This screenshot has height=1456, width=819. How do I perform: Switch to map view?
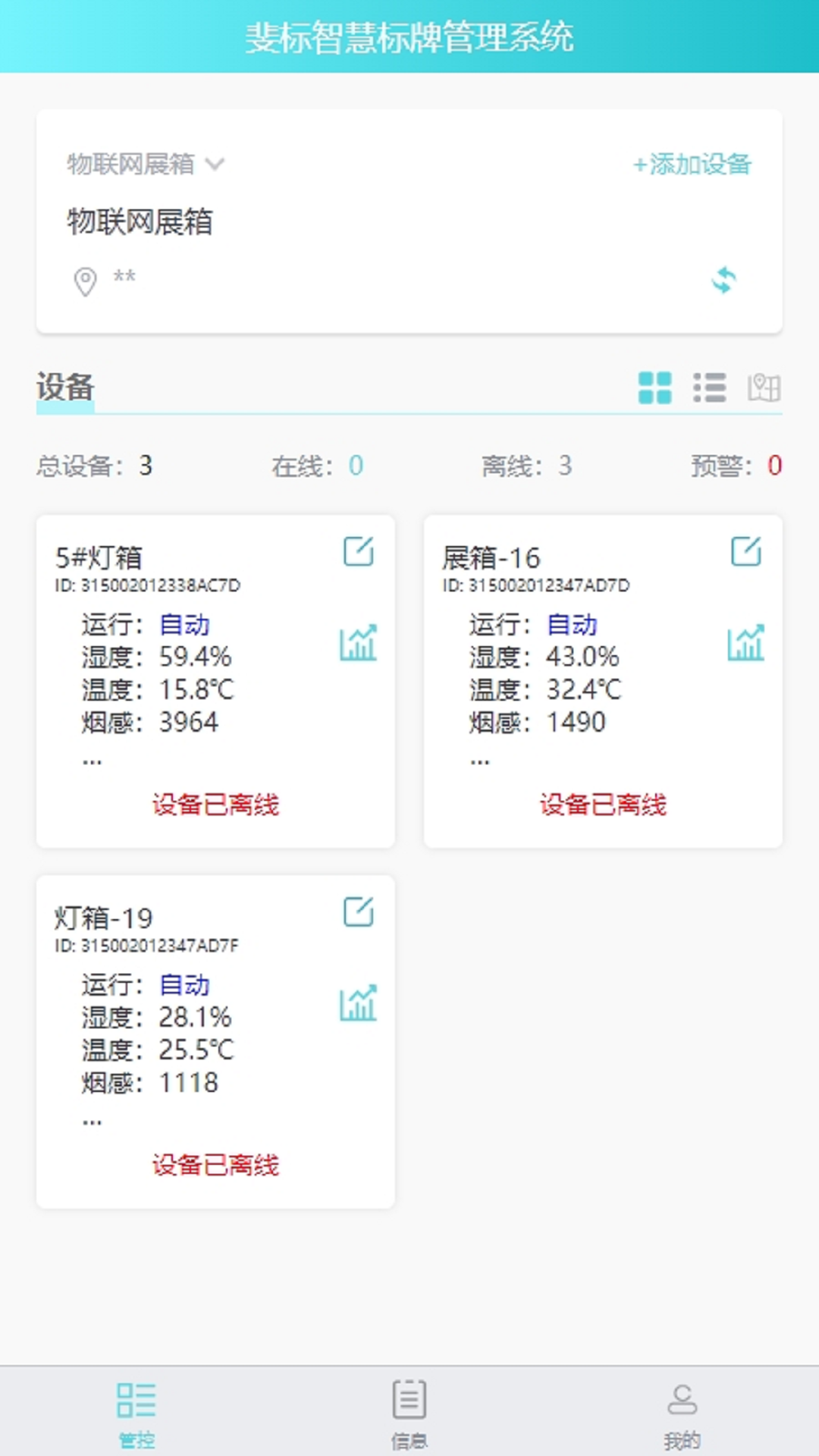coord(764,388)
